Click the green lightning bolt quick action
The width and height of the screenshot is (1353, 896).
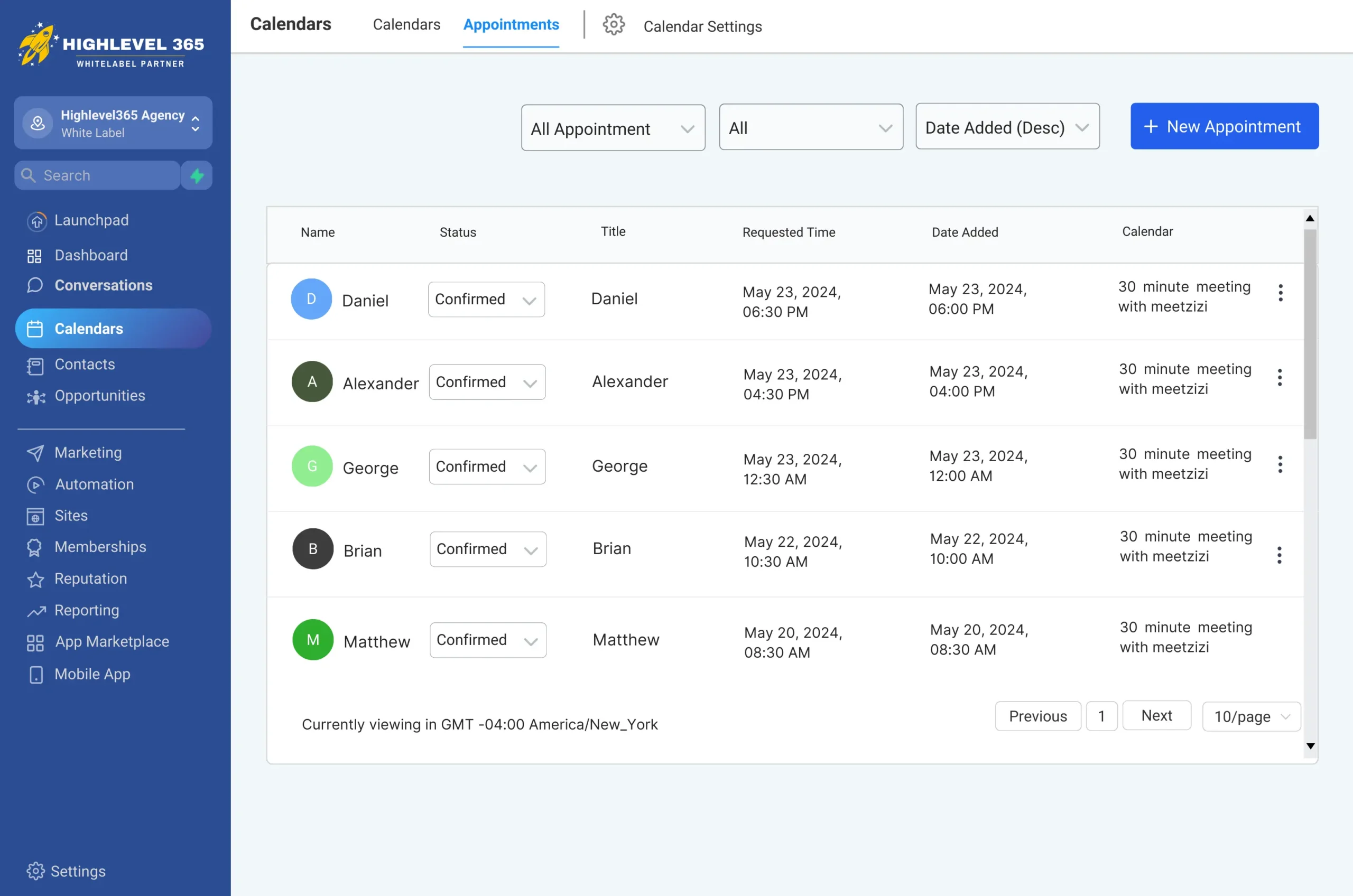(197, 175)
